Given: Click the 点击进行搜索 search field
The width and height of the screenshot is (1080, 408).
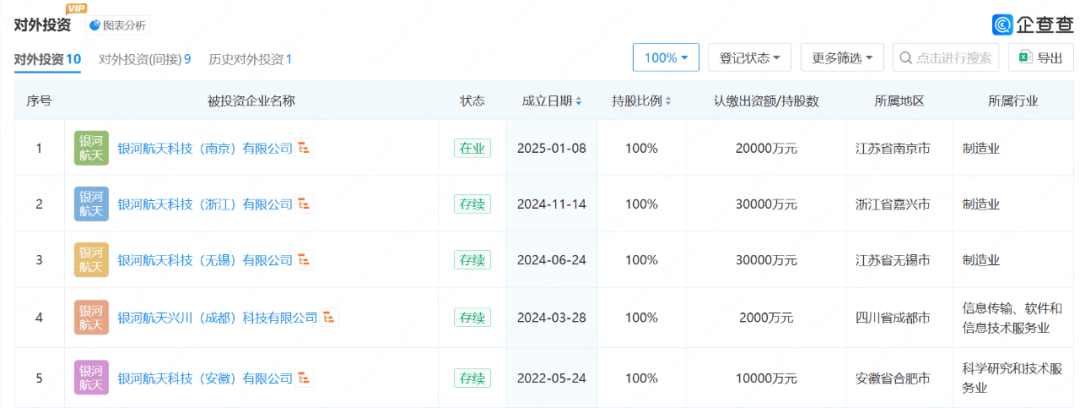Looking at the screenshot, I should click(x=946, y=57).
